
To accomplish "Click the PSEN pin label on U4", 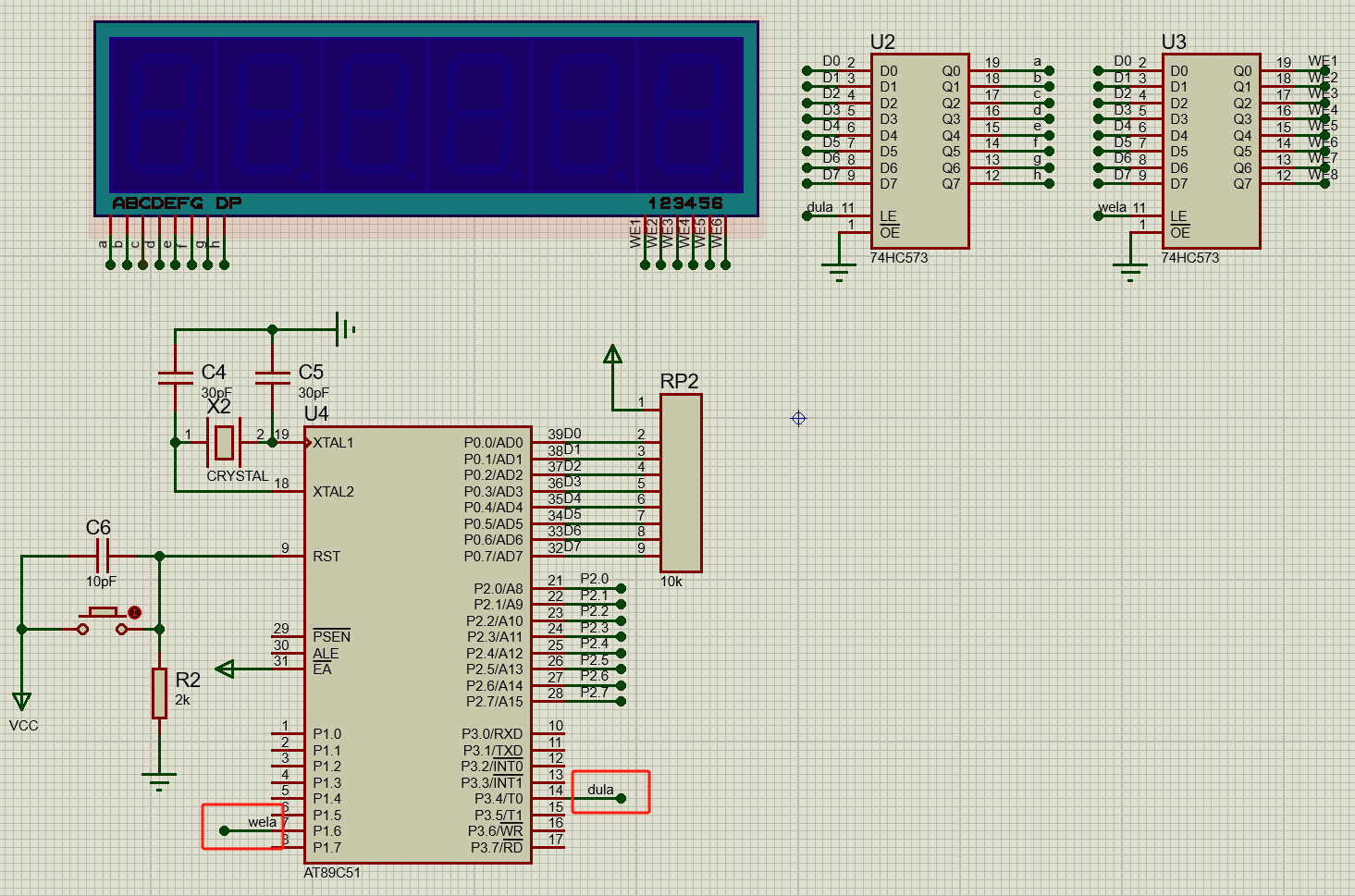I will tap(331, 636).
